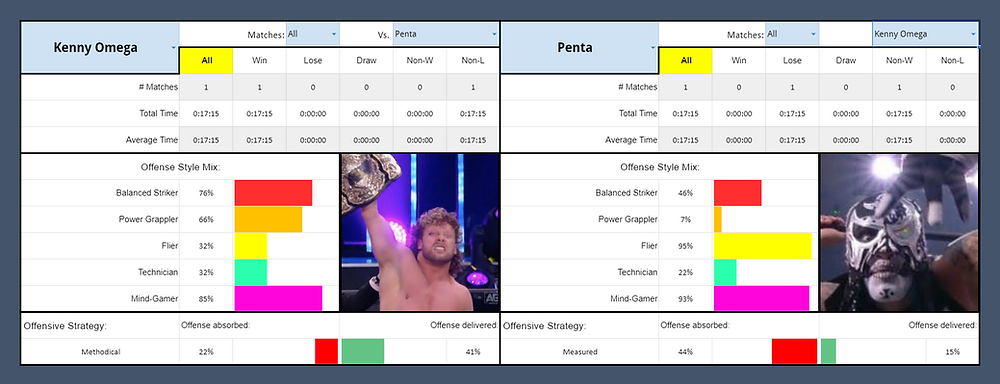1000x384 pixels.
Task: Open the Penta wrestler name dropdown
Action: click(x=653, y=48)
